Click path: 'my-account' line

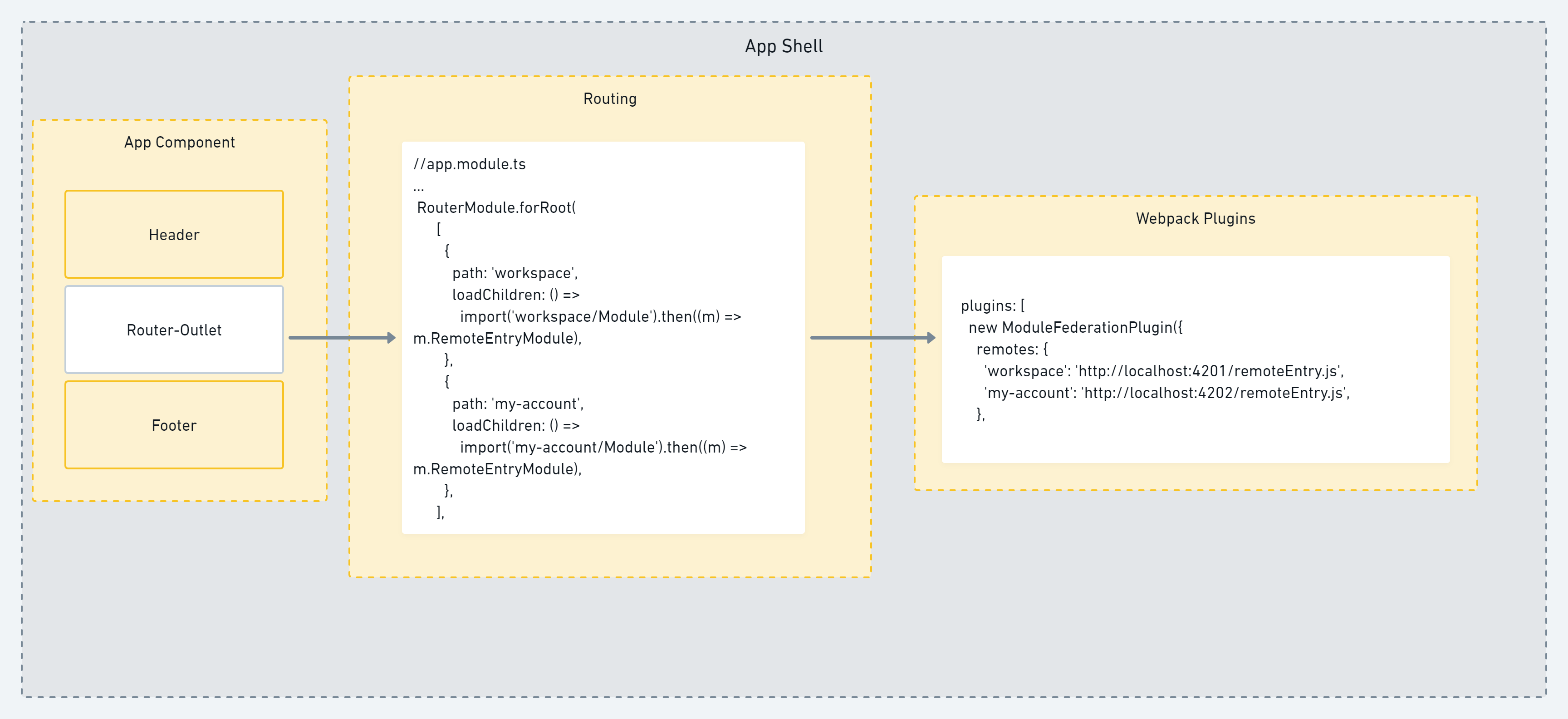tap(517, 404)
